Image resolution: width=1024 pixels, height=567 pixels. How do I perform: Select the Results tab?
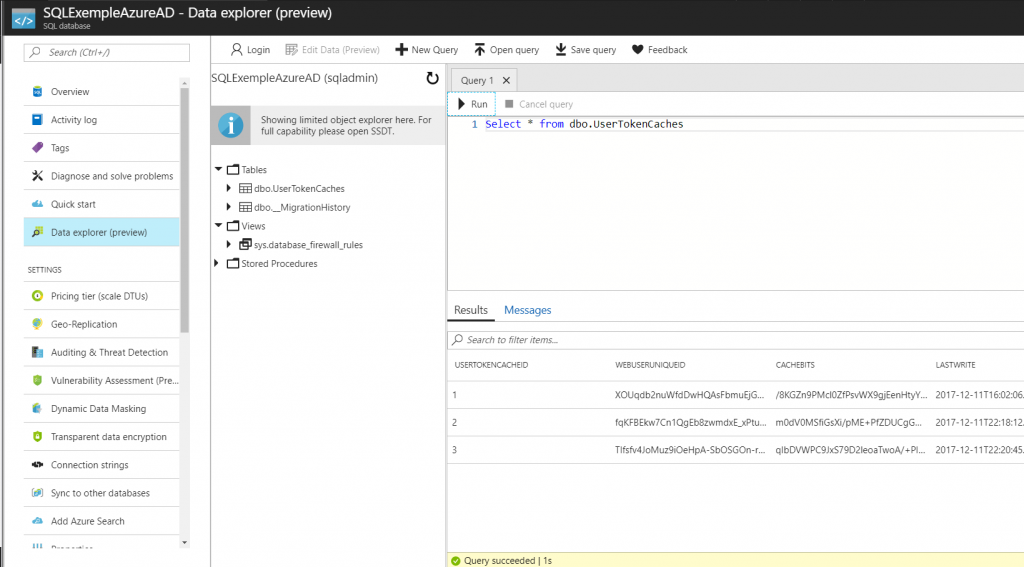coord(471,310)
